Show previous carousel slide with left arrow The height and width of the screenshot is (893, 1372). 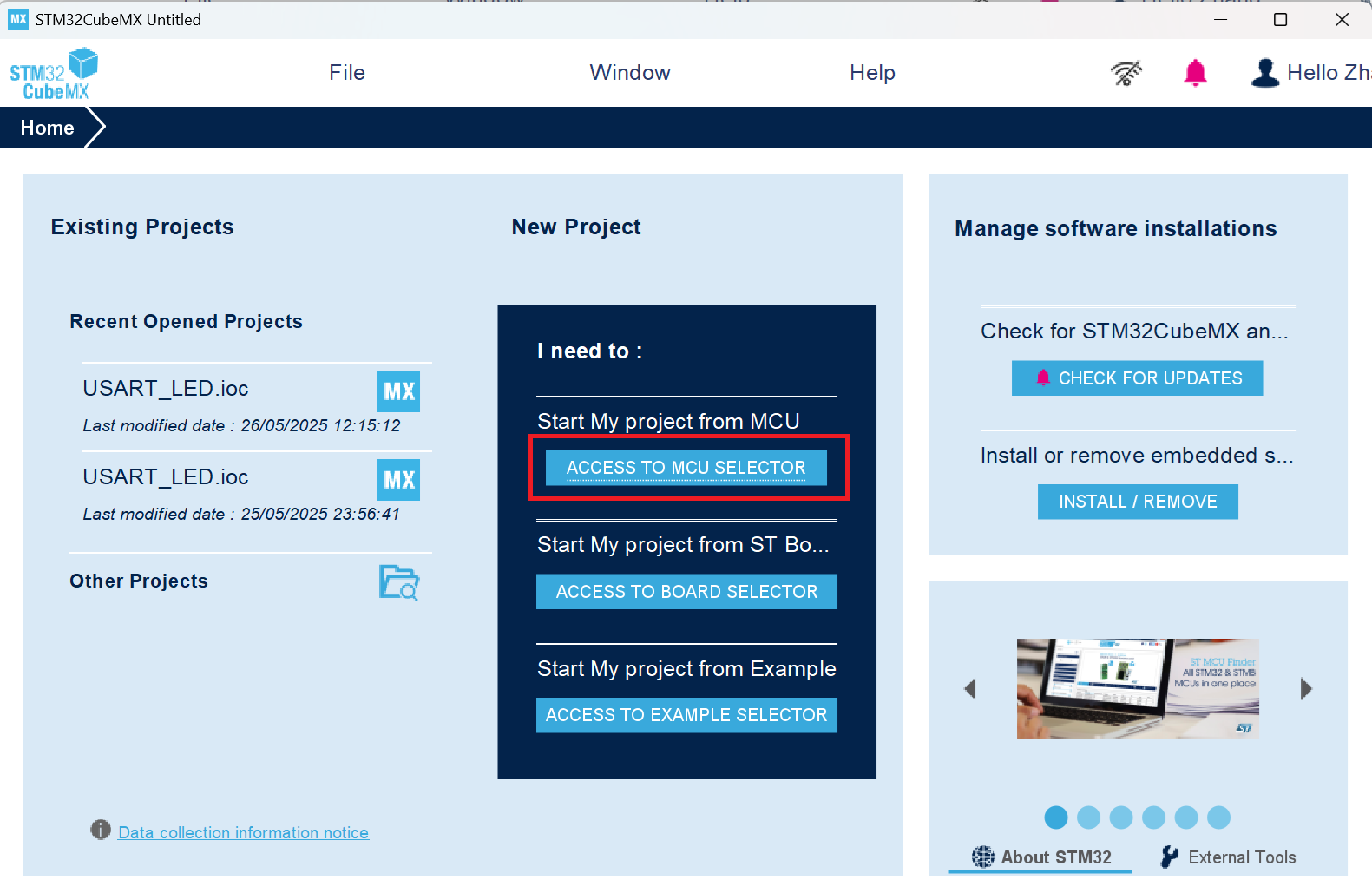pyautogui.click(x=970, y=689)
